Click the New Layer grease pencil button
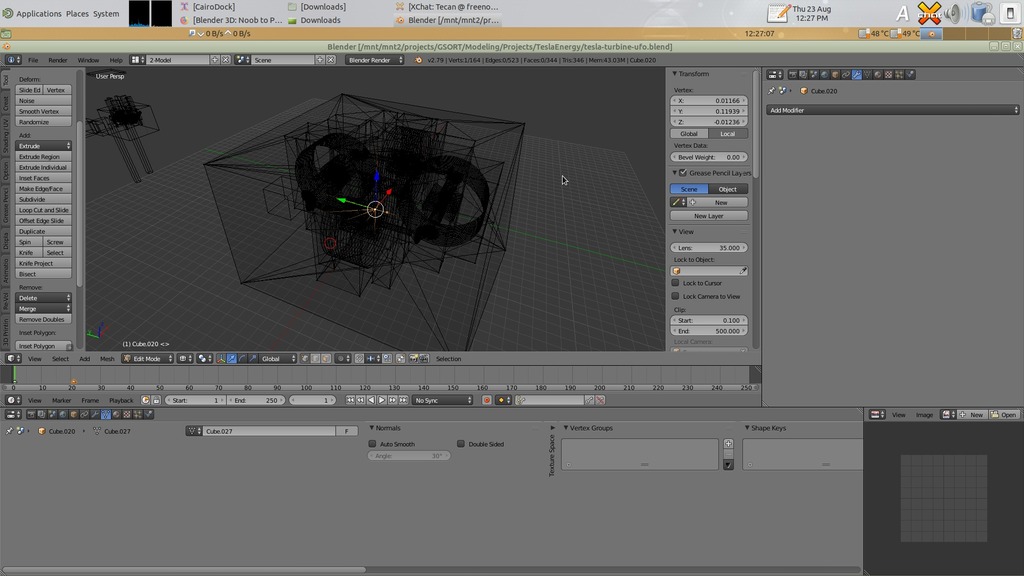Viewport: 1024px width, 576px height. pyautogui.click(x=708, y=216)
